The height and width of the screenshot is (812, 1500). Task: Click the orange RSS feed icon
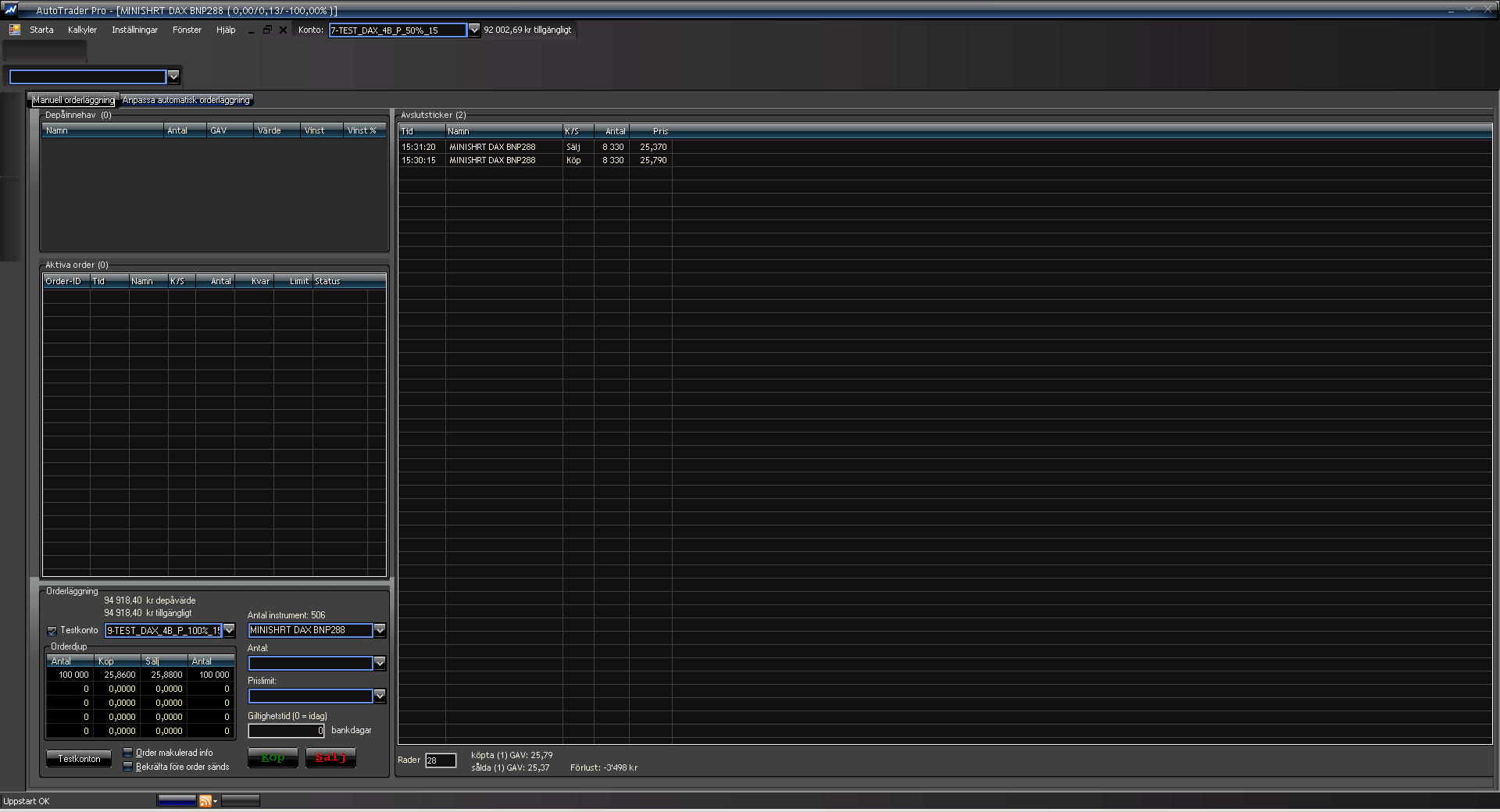[x=205, y=800]
